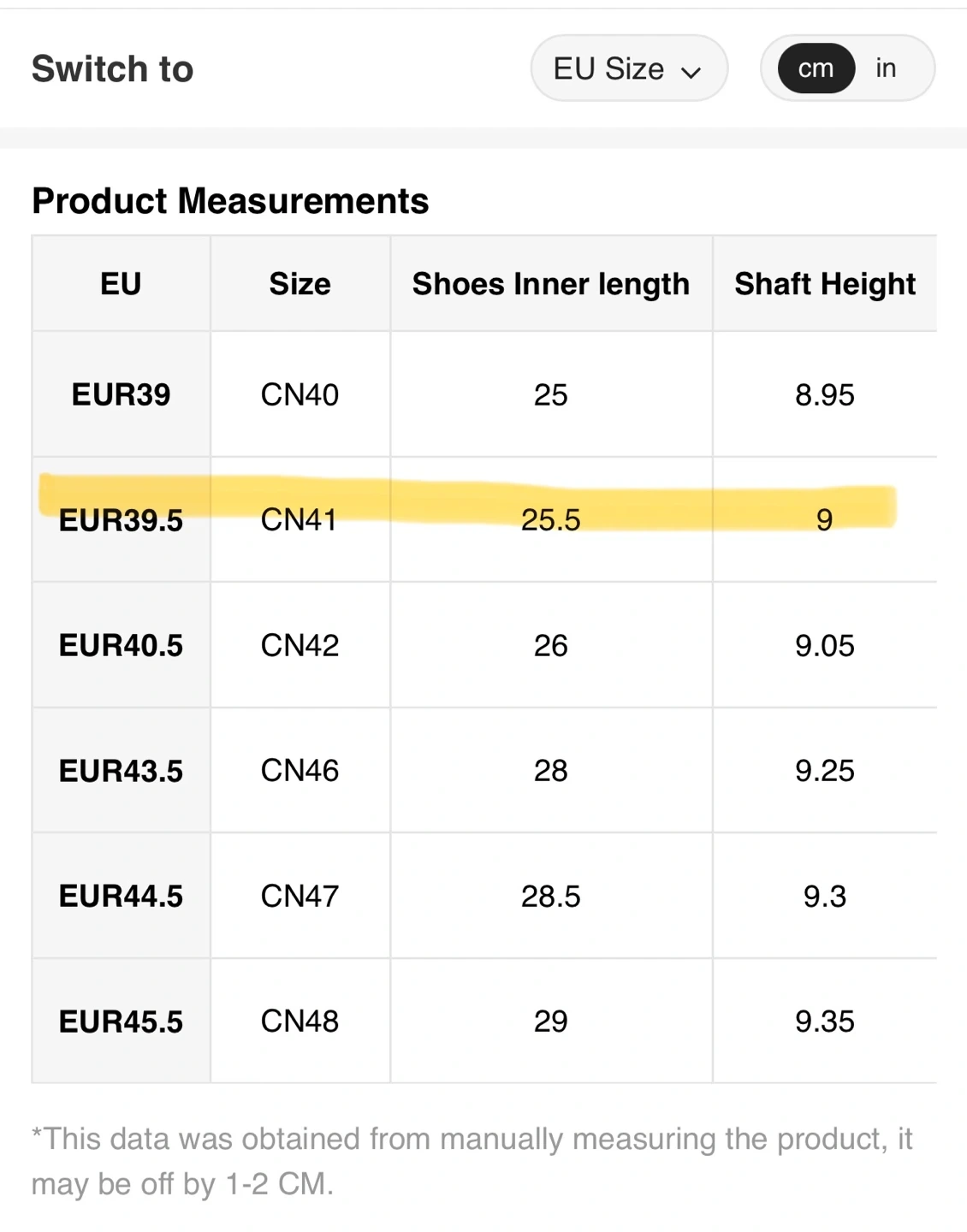This screenshot has height=1232, width=967.
Task: Click the manual measurement disclaimer text
Action: click(x=472, y=1161)
